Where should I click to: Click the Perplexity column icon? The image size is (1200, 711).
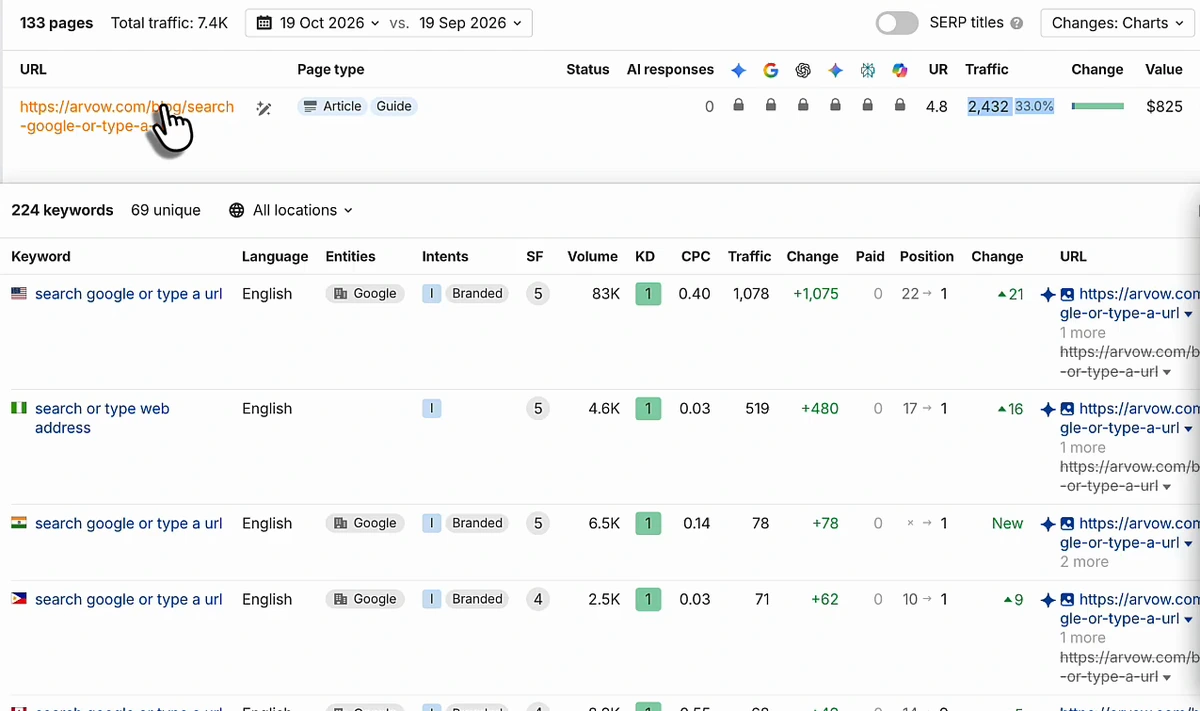[x=867, y=70]
